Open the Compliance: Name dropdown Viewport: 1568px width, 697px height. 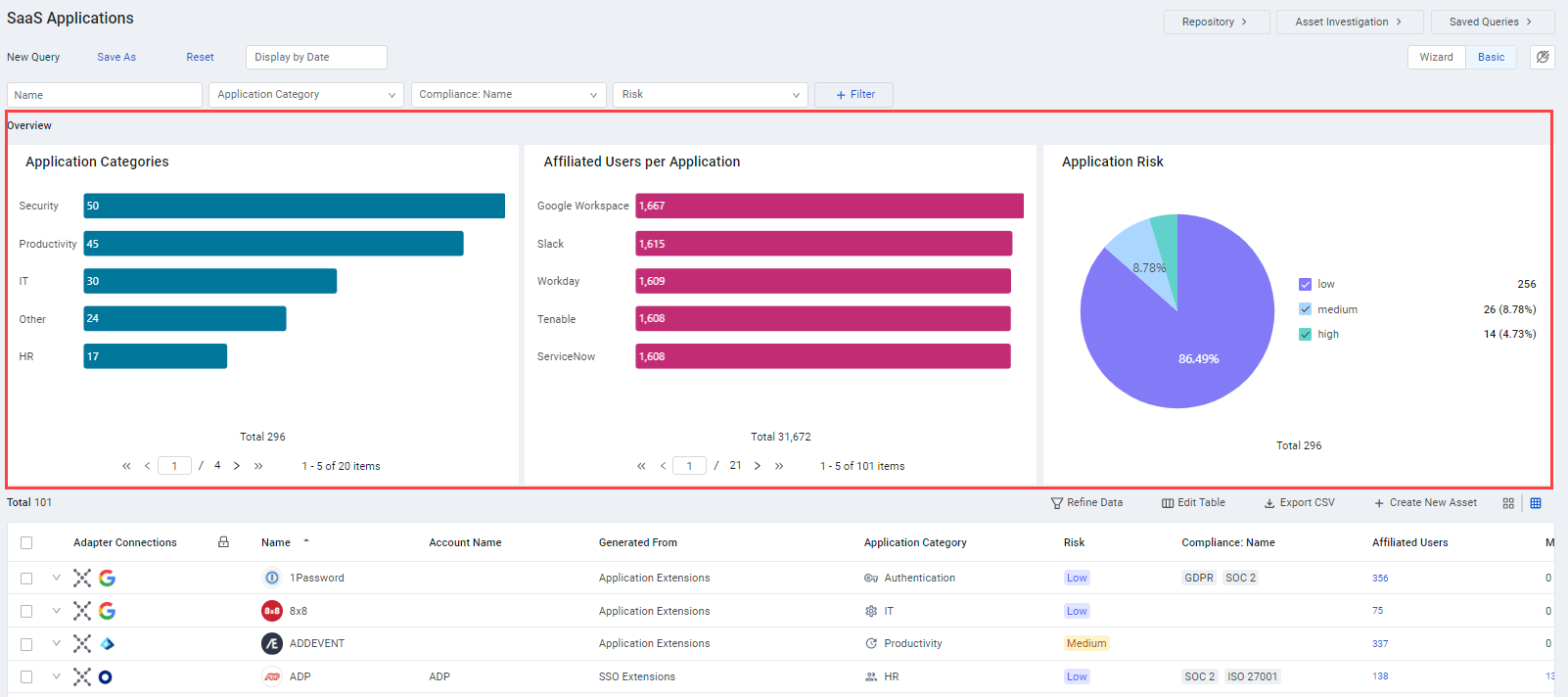[509, 95]
